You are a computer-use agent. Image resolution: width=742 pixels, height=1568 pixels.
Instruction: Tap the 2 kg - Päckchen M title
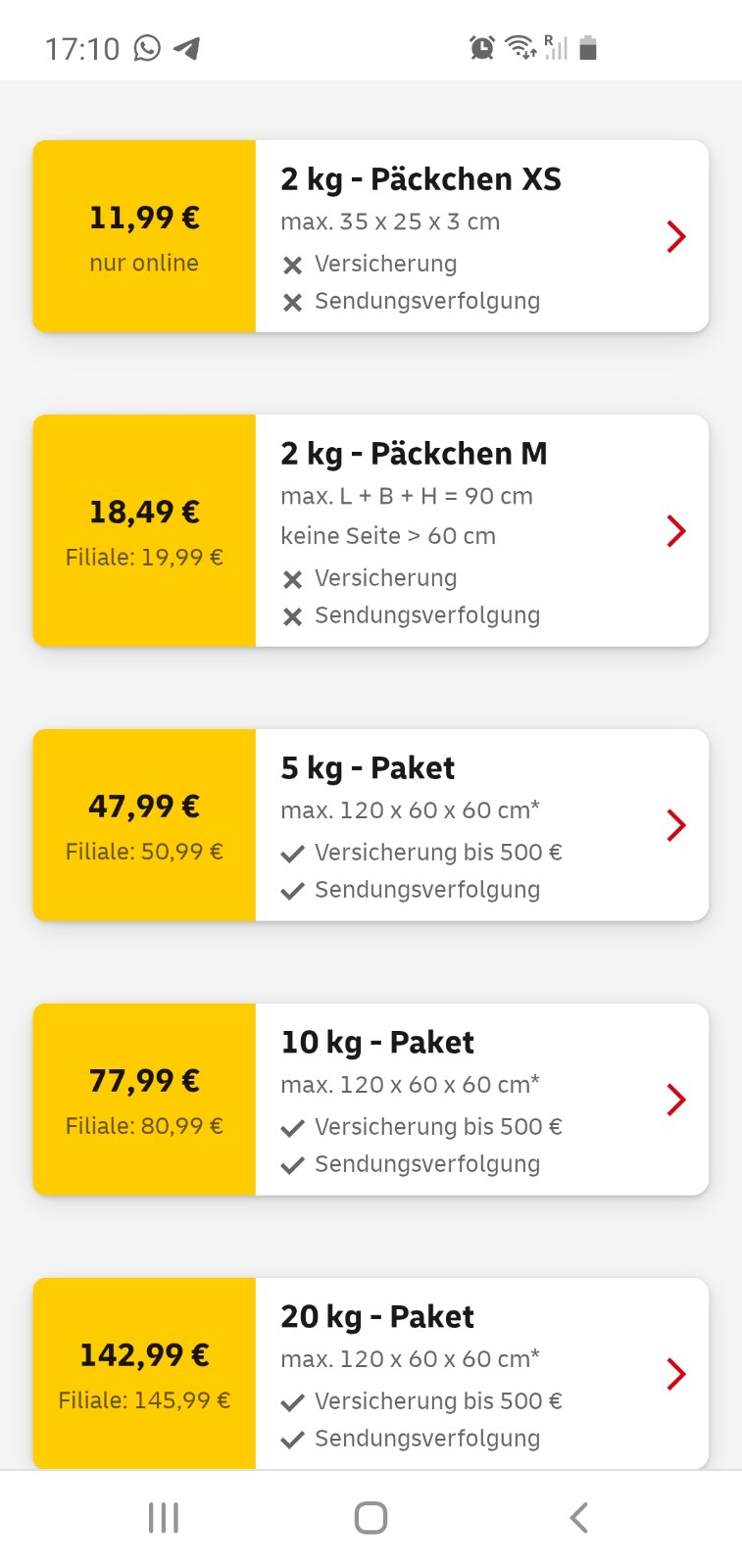pos(414,454)
